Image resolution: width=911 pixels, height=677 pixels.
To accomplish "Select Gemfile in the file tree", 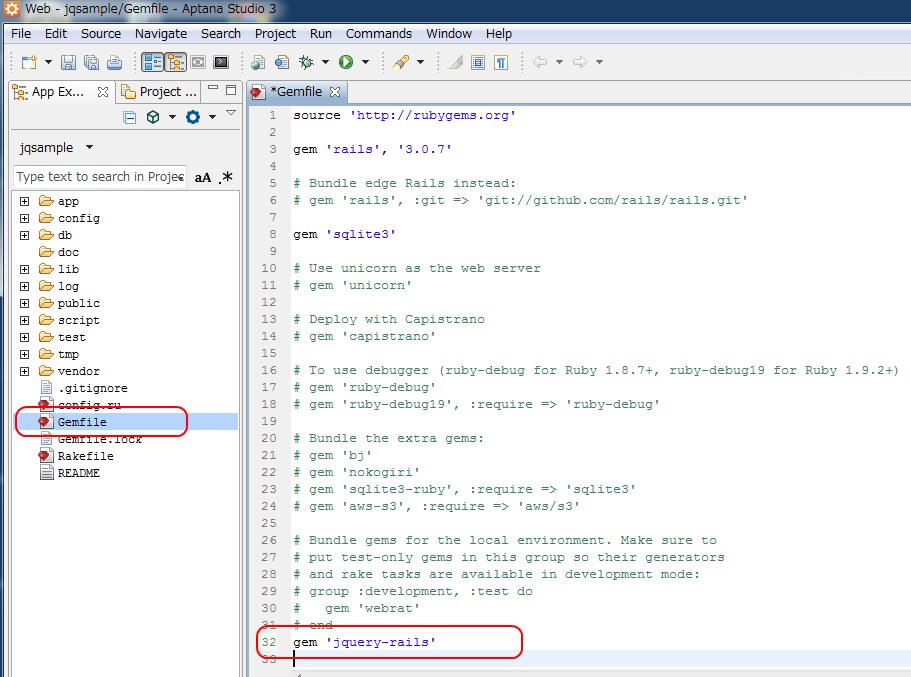I will [82, 422].
